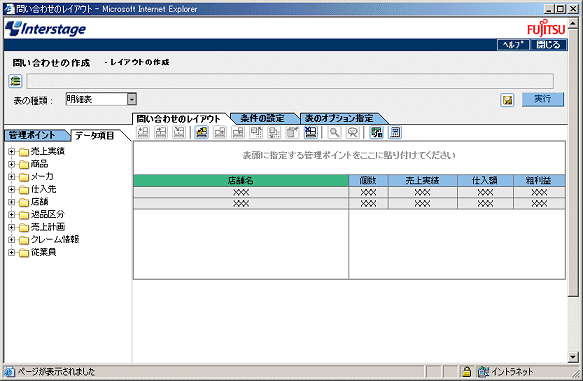Viewport: 583px width, 381px height.
Task: Select the クレーム情報 tree label
Action: pos(55,240)
